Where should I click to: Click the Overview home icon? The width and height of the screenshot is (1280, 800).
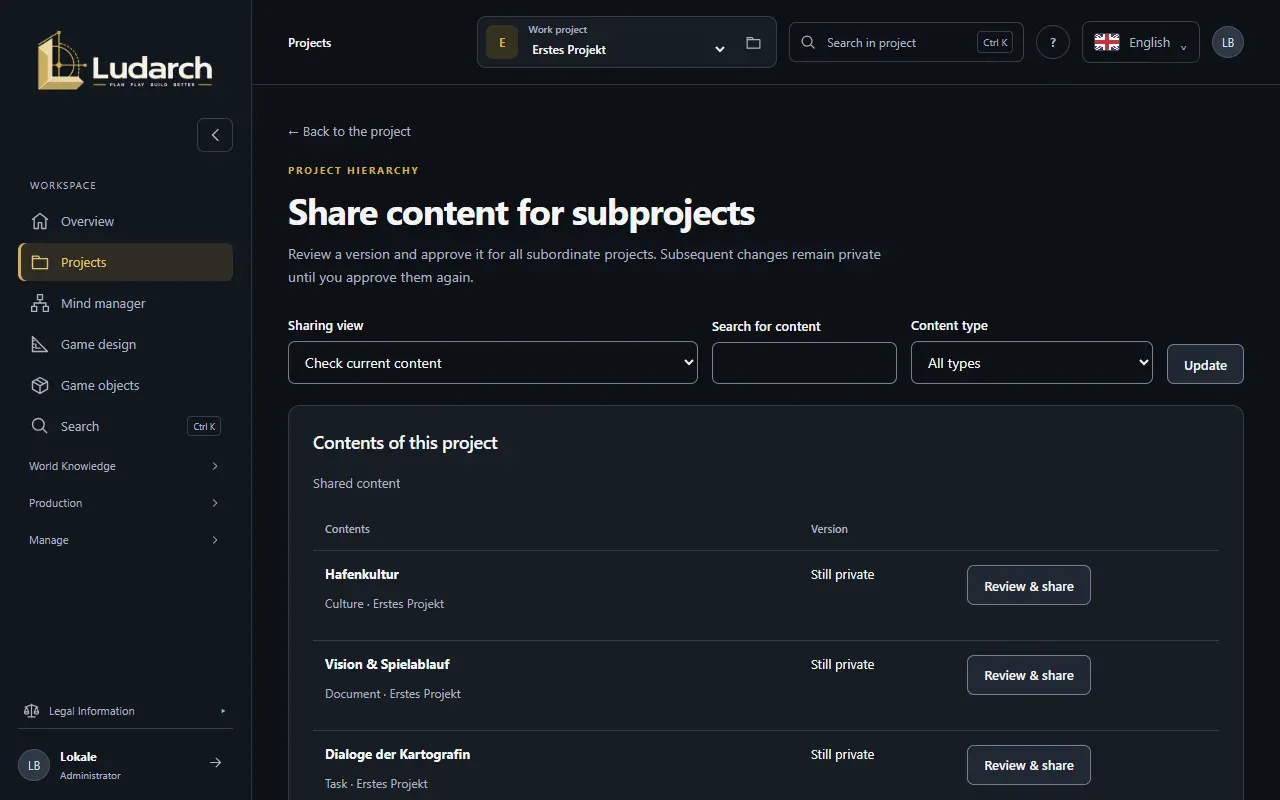pos(40,221)
